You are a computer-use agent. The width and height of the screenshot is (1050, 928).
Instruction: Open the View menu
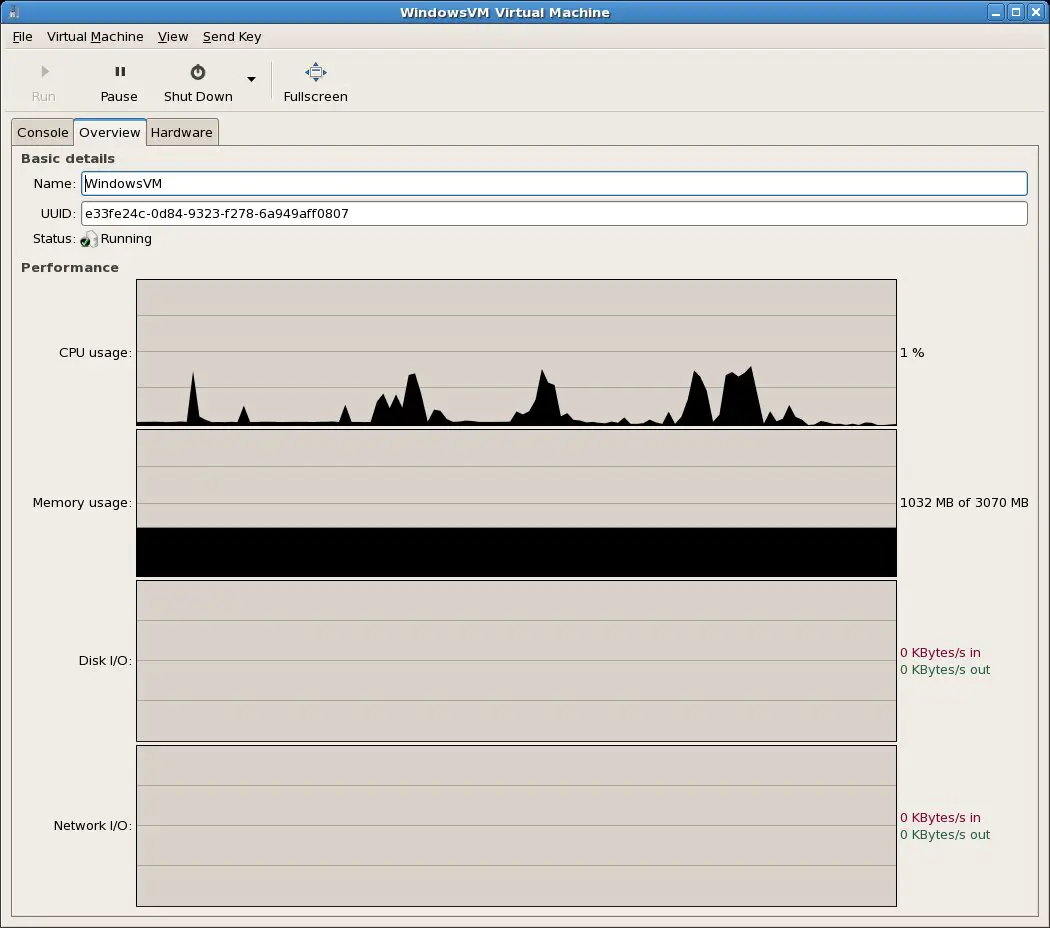tap(173, 37)
